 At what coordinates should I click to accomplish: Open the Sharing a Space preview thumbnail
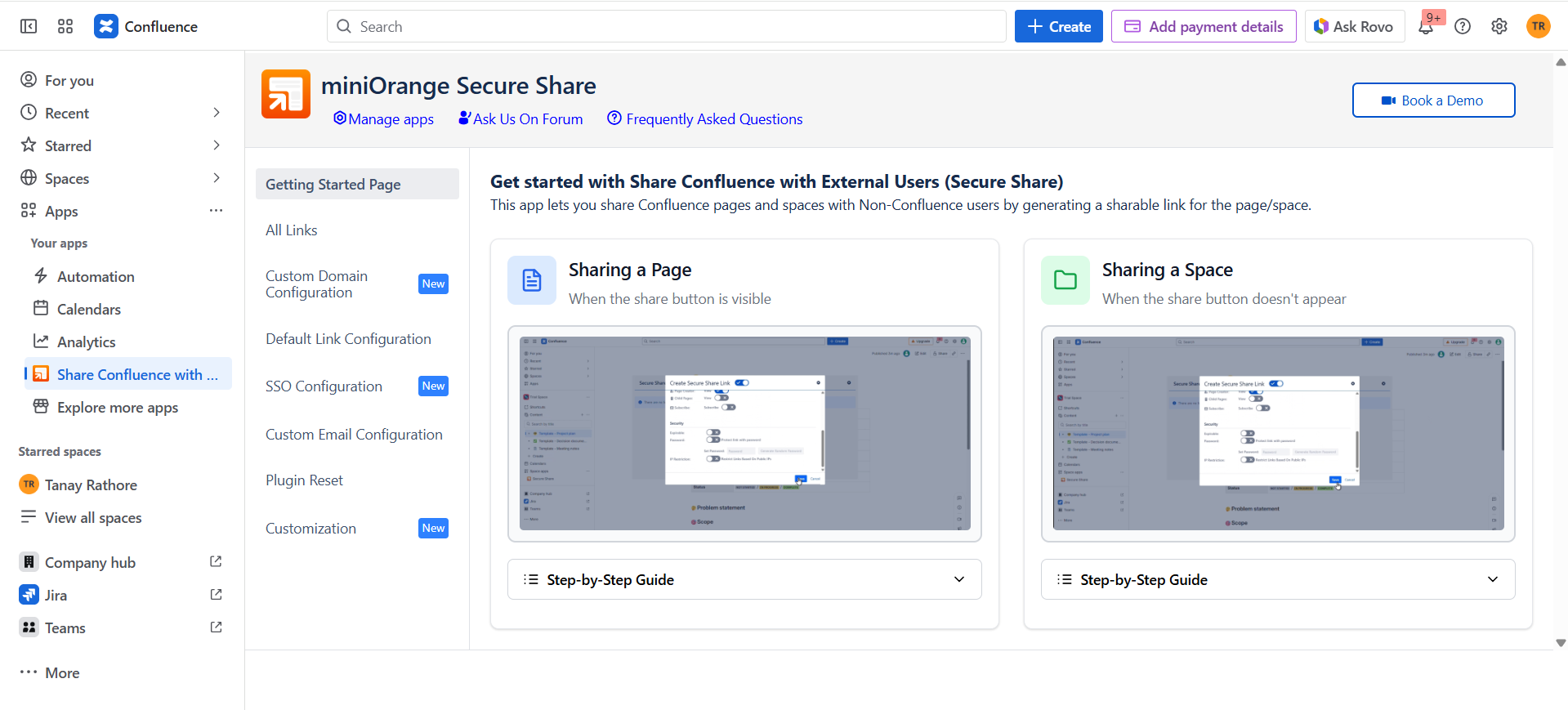pos(1278,434)
